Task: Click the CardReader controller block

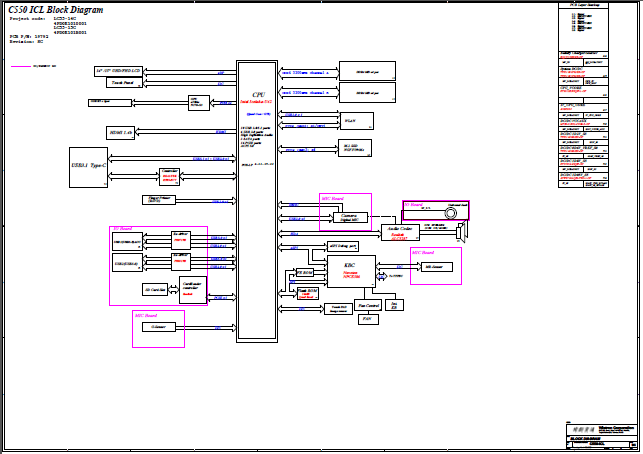Action: click(x=193, y=289)
